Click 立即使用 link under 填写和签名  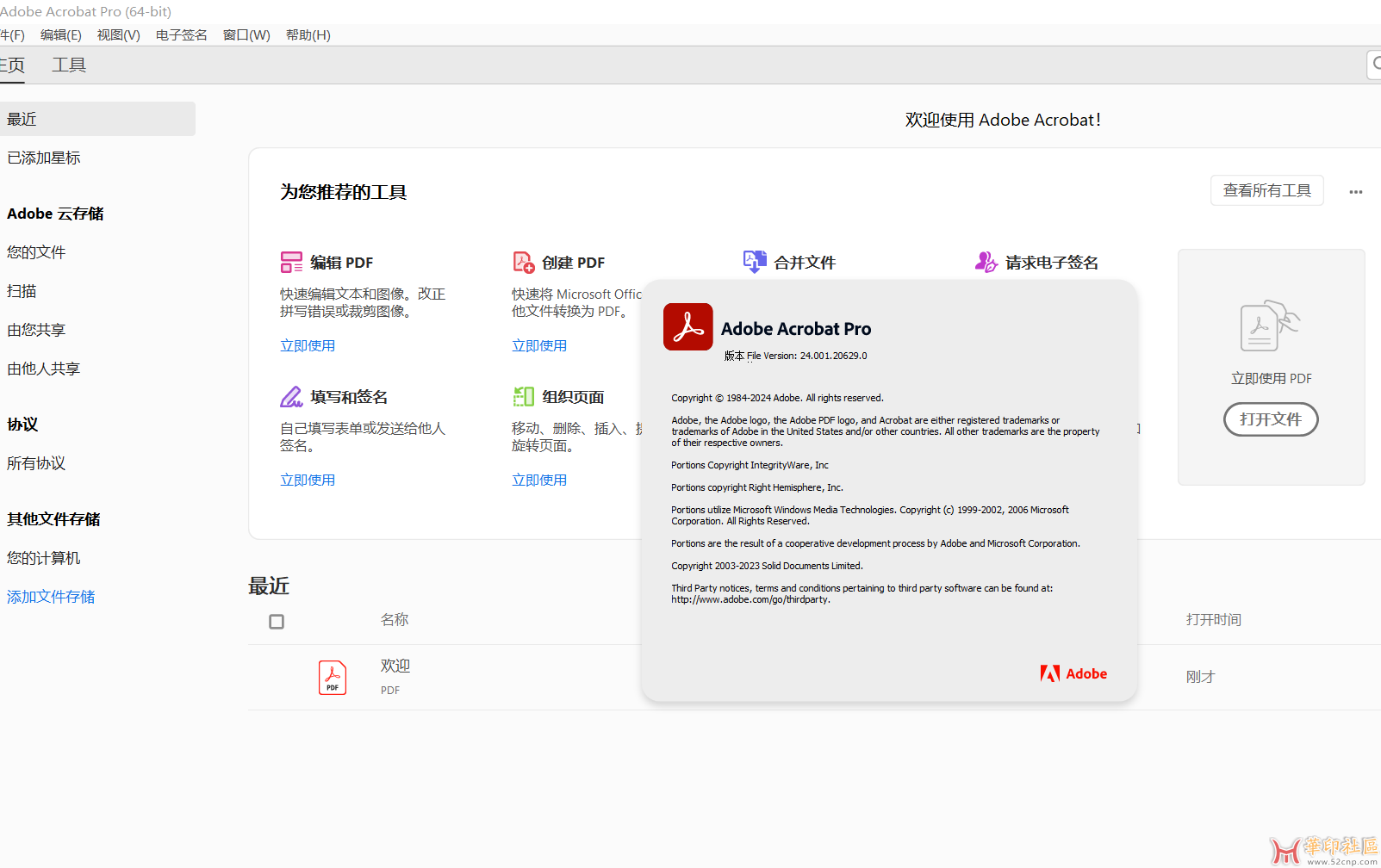click(x=308, y=480)
